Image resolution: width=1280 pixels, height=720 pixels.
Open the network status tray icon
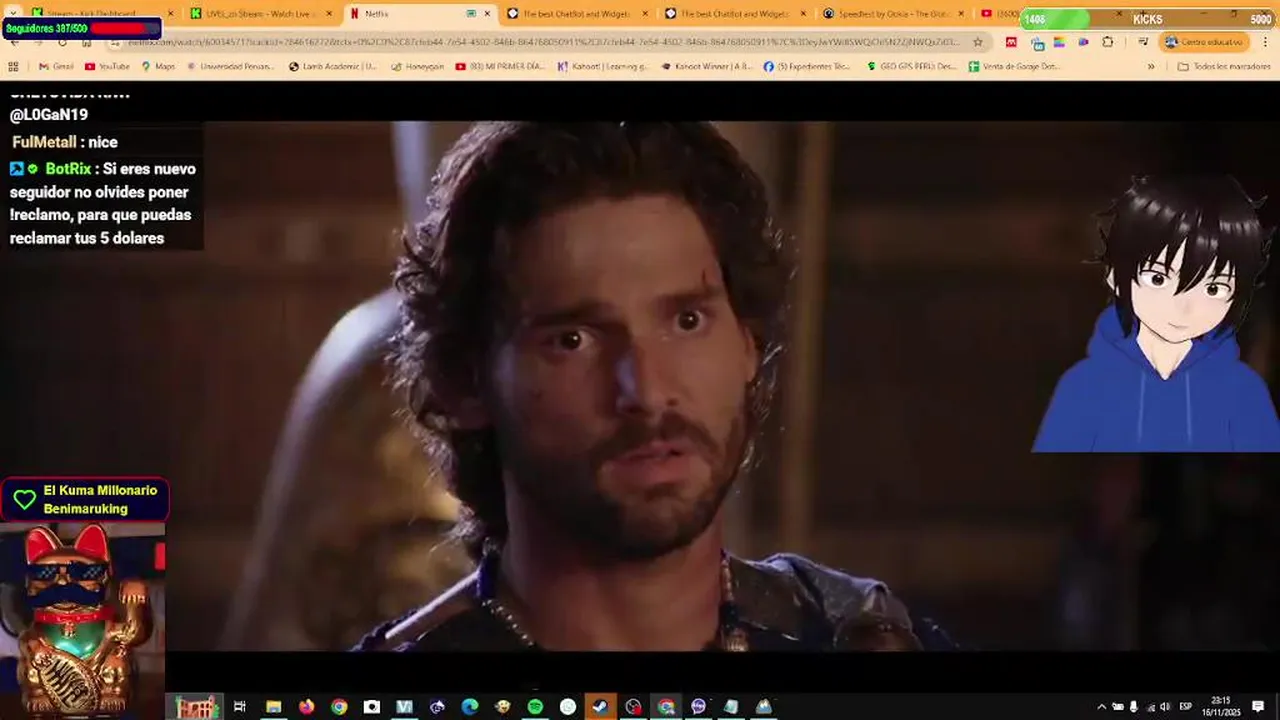(x=1149, y=707)
